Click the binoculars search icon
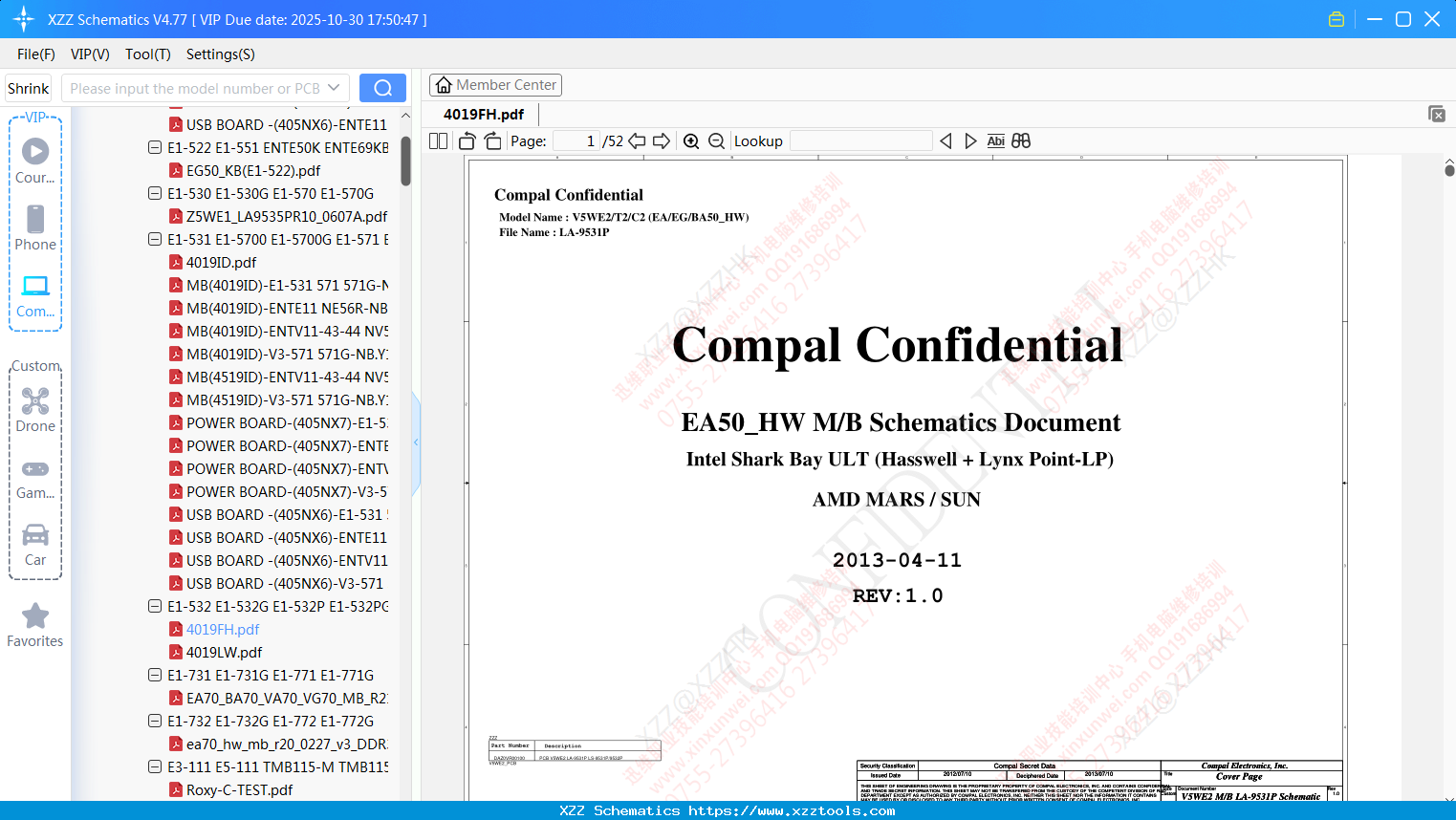The image size is (1456, 820). pos(1021,140)
